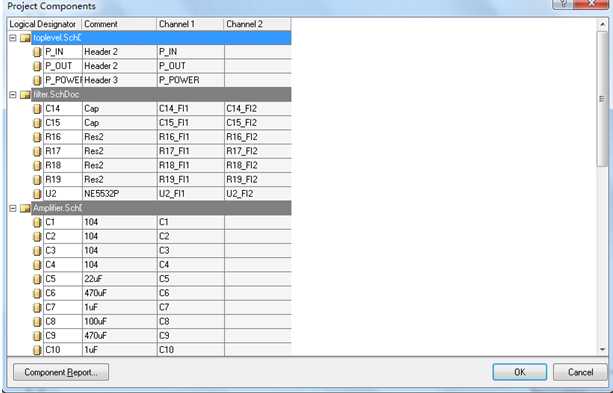Click the component icon beside R16
This screenshot has height=393, width=613.
tap(37, 137)
